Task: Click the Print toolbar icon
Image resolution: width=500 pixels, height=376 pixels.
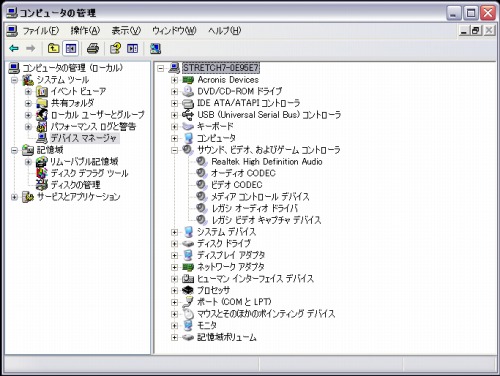Action: pos(93,49)
